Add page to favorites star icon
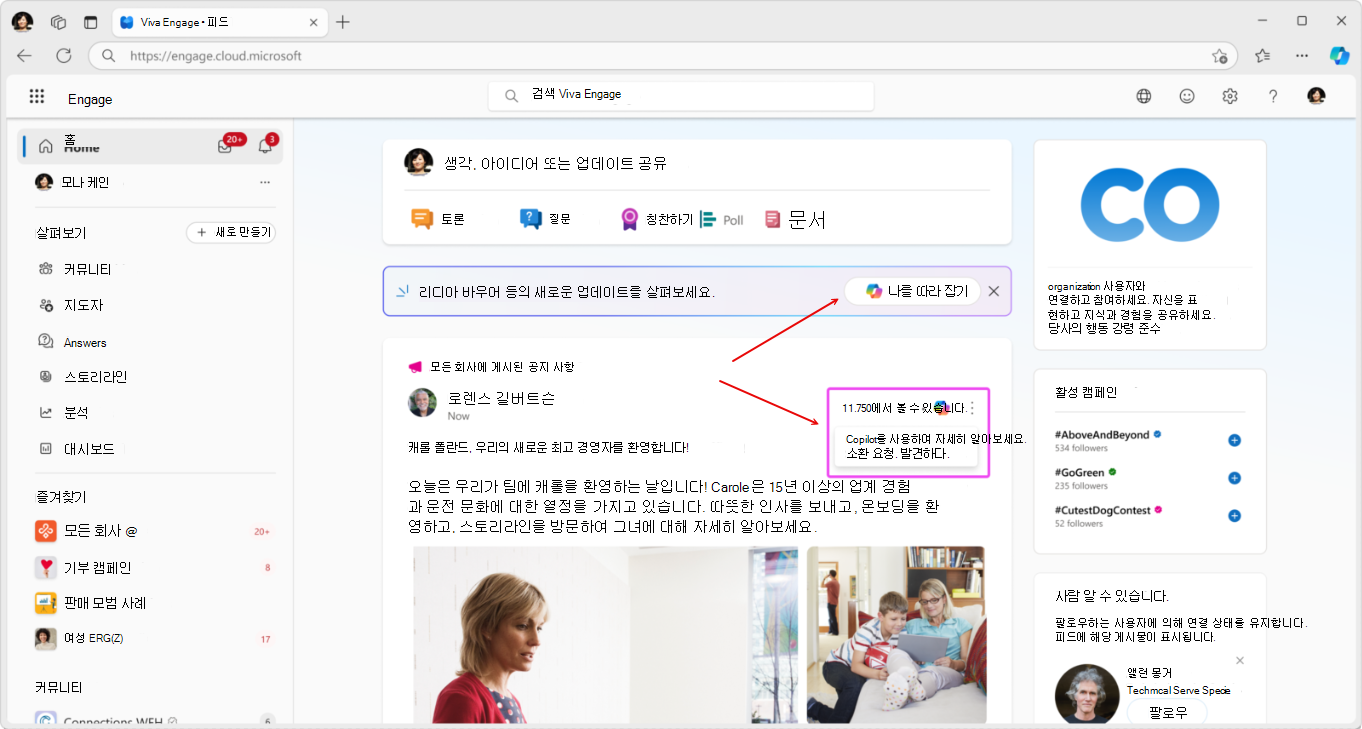 click(x=1219, y=56)
